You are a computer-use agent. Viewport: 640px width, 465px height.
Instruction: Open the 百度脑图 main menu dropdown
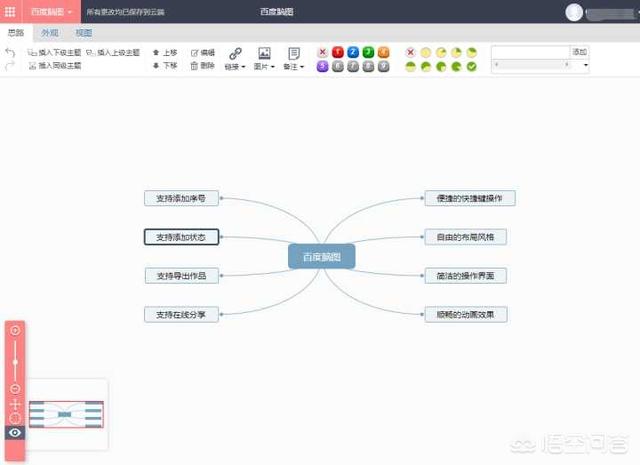51,11
